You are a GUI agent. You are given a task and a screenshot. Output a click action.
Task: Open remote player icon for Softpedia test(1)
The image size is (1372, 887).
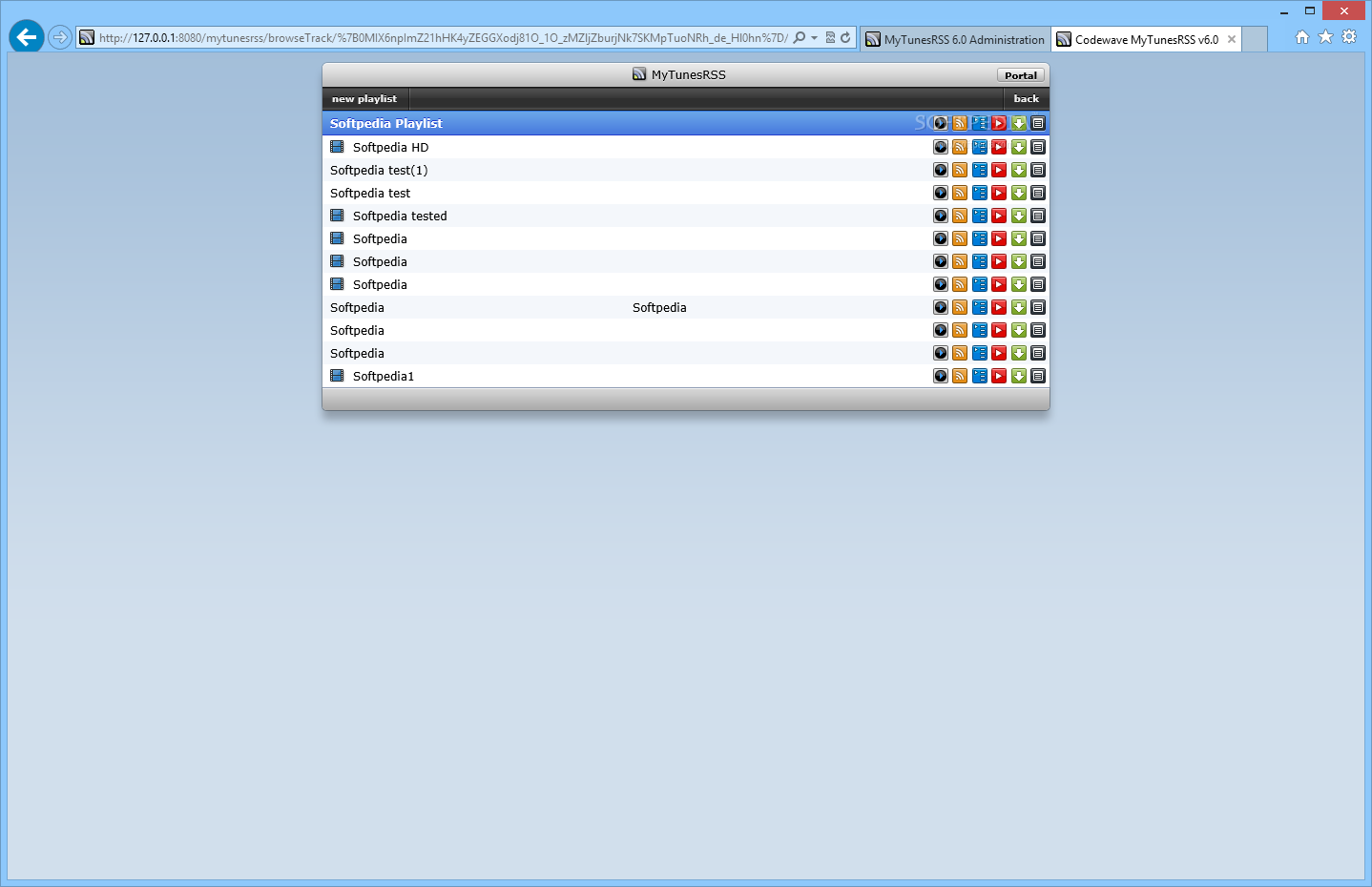pos(941,170)
